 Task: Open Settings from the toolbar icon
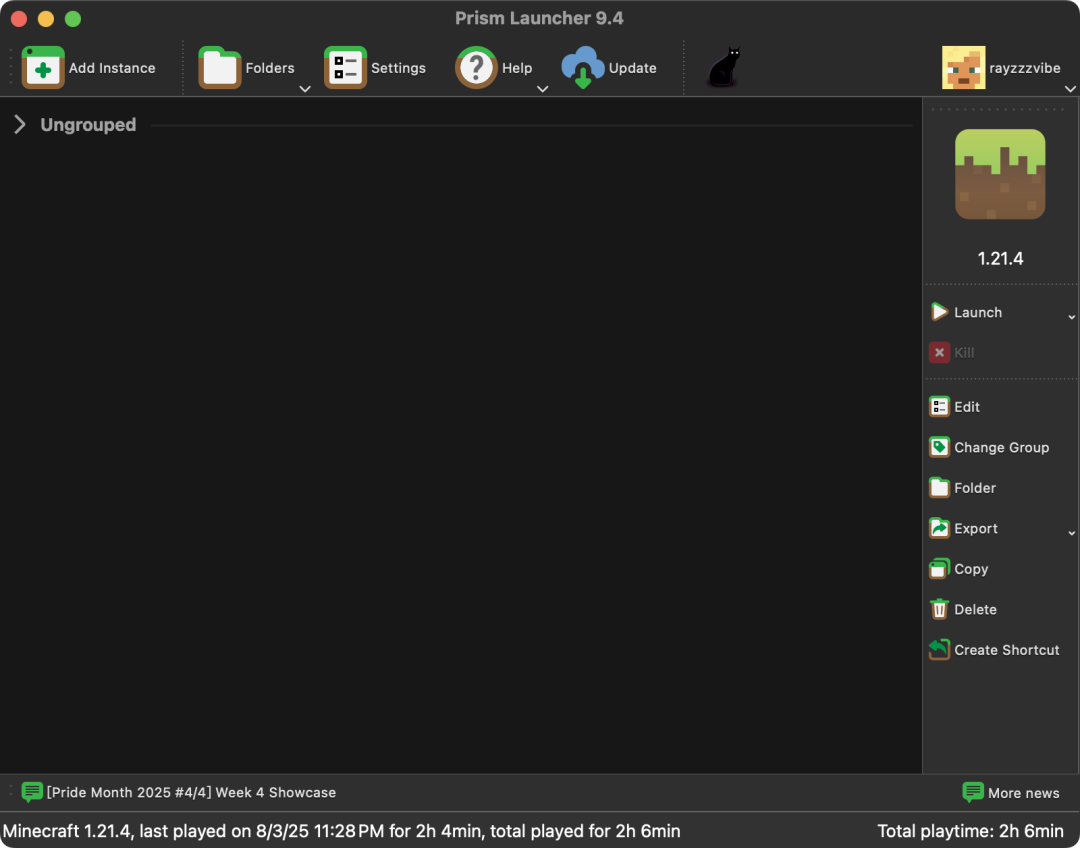click(345, 68)
